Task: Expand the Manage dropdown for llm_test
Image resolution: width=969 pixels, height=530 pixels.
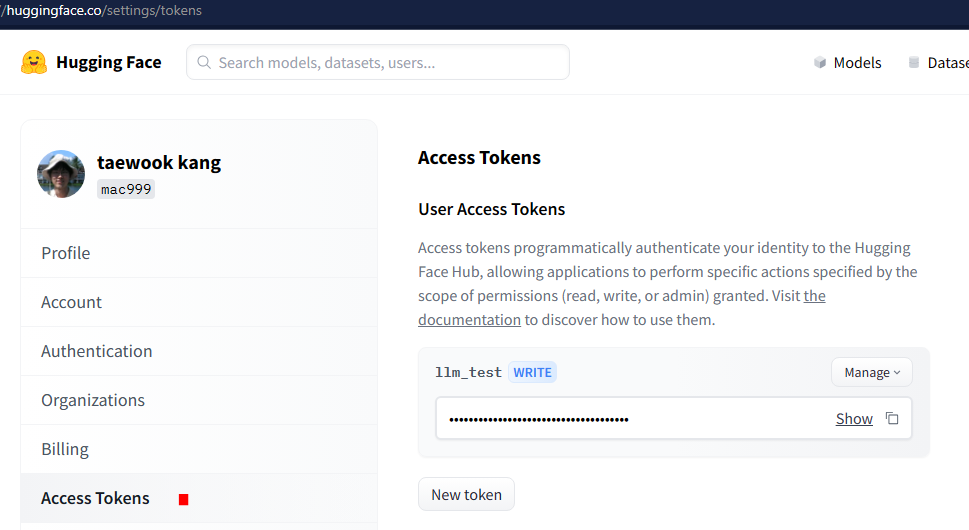Action: [x=871, y=372]
